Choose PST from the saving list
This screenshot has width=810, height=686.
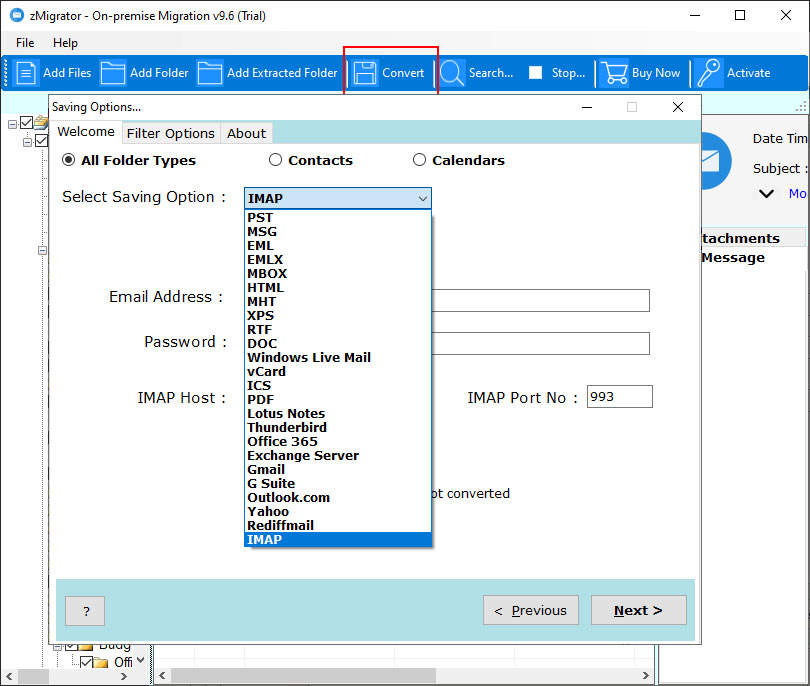point(338,217)
